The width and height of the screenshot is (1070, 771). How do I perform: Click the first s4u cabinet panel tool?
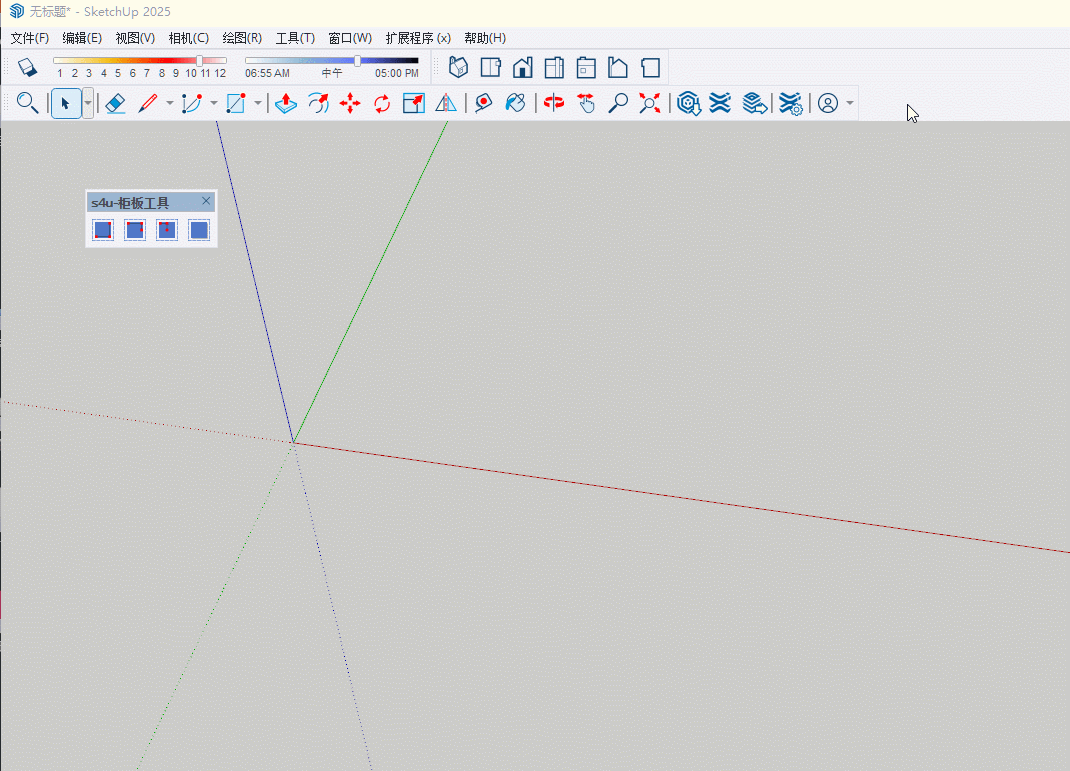[103, 230]
